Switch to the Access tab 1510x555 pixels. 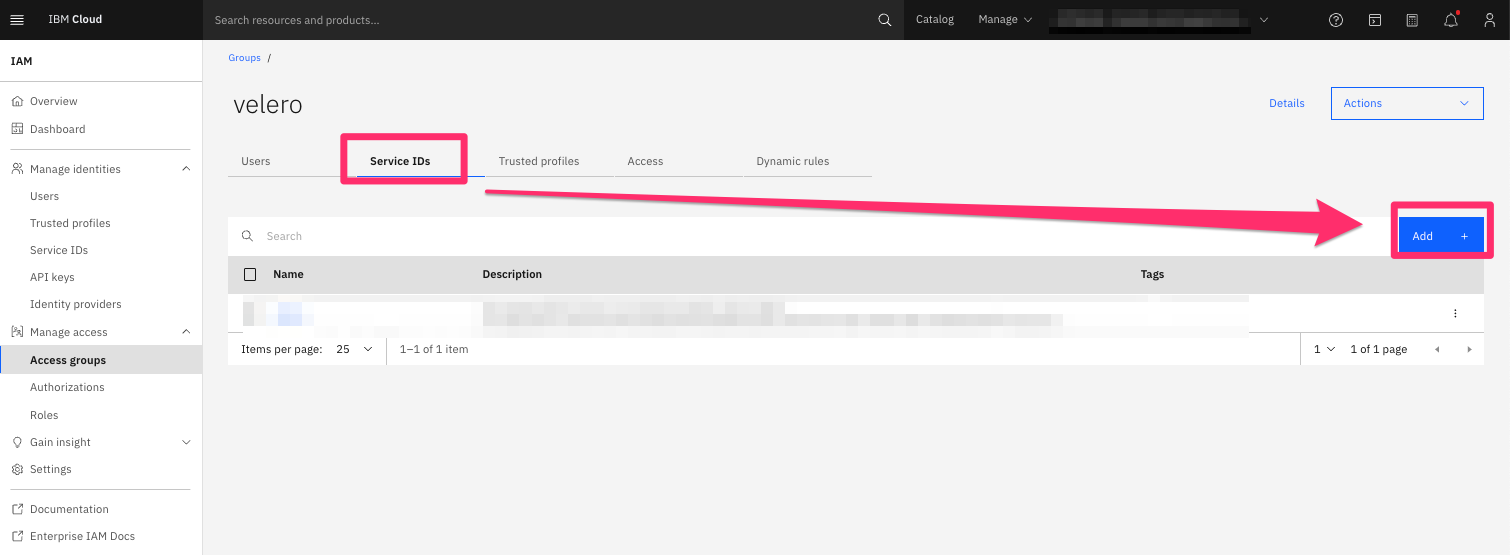point(645,161)
